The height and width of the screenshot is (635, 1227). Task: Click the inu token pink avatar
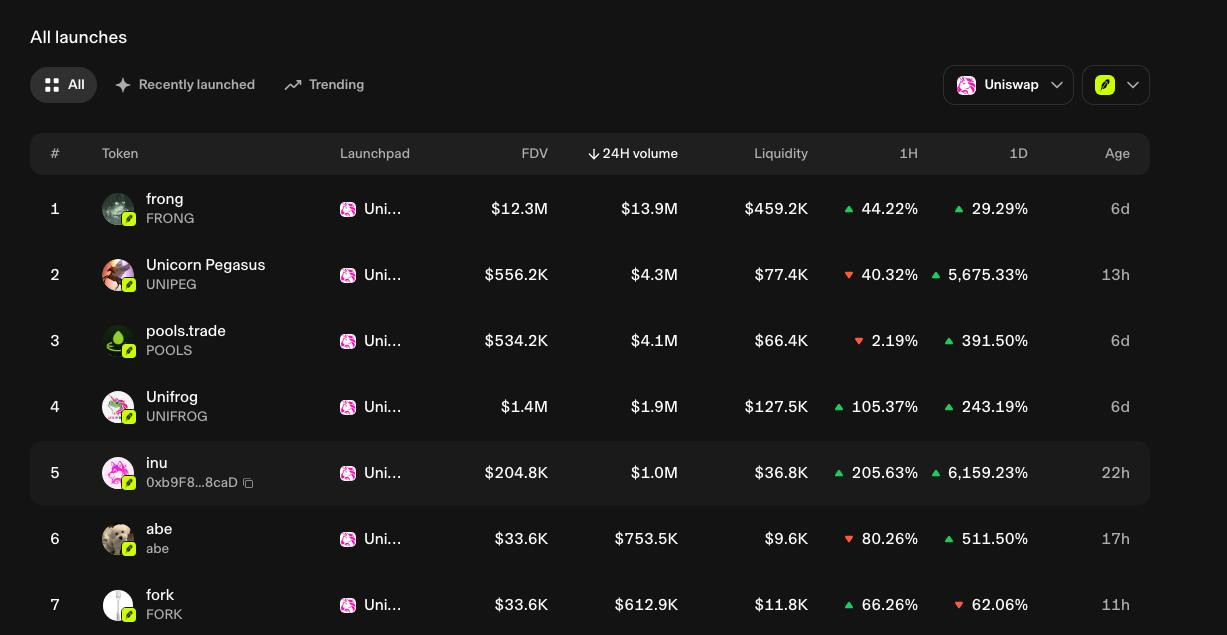click(118, 473)
